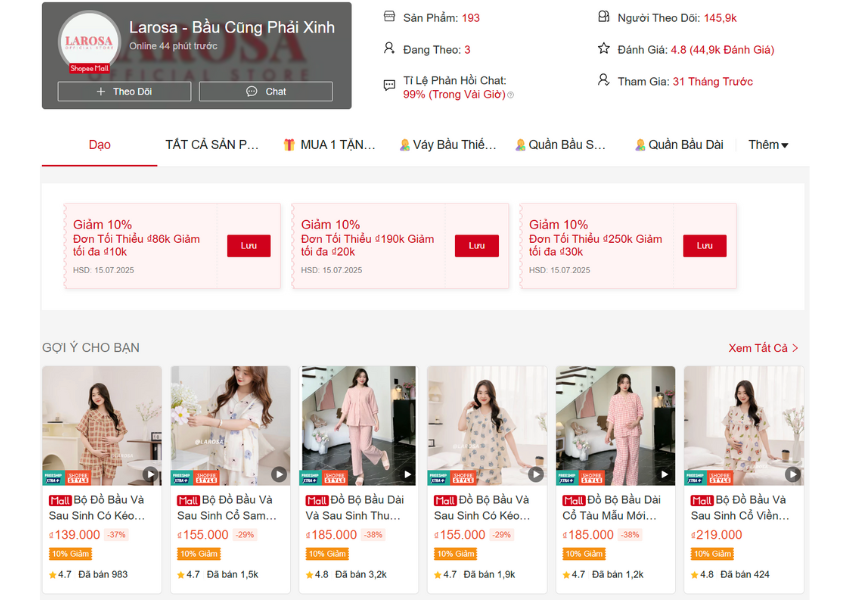This screenshot has height=600, width=850.
Task: Save the ₫250k minimum order voucher
Action: point(704,246)
